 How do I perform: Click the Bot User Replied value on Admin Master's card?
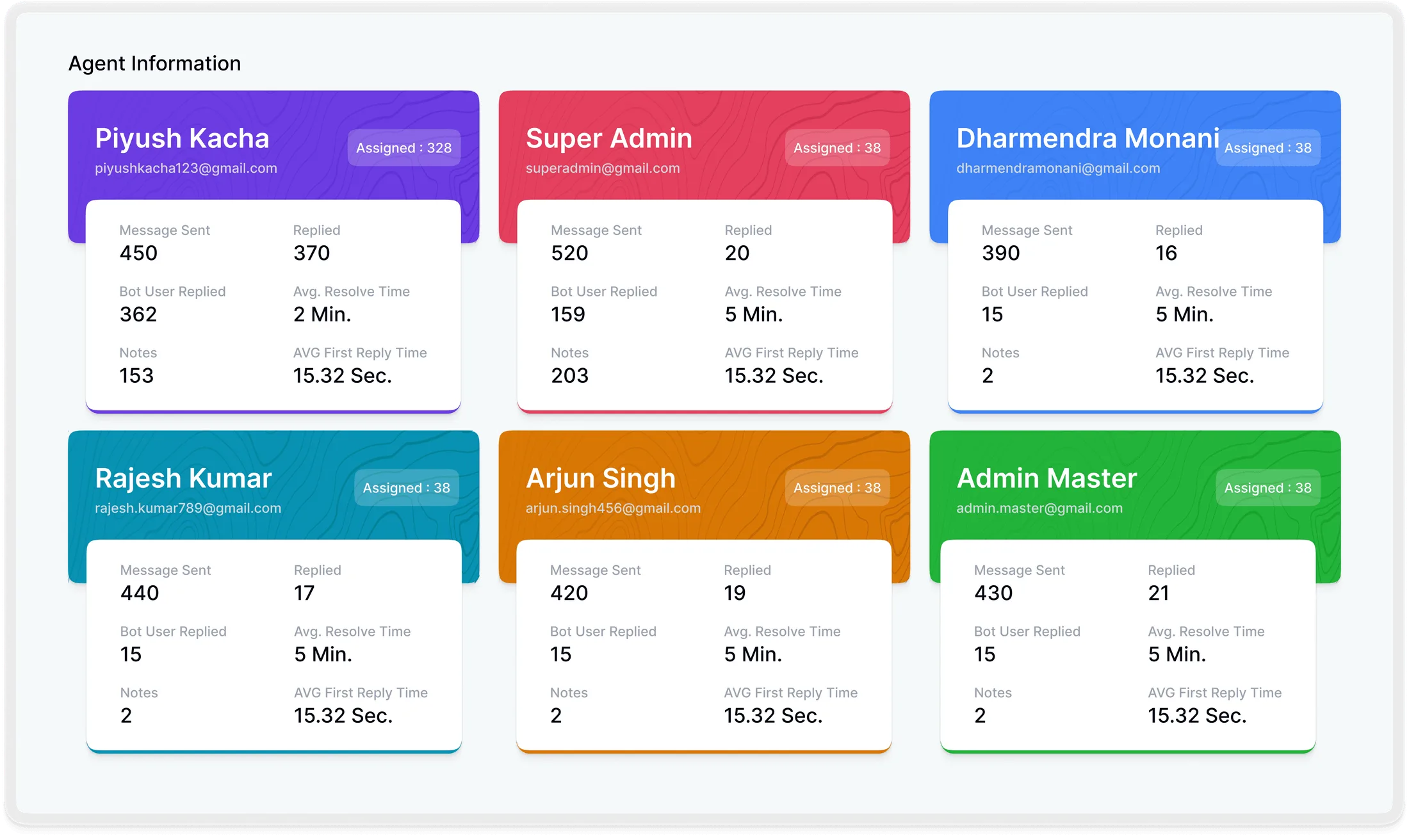click(984, 654)
